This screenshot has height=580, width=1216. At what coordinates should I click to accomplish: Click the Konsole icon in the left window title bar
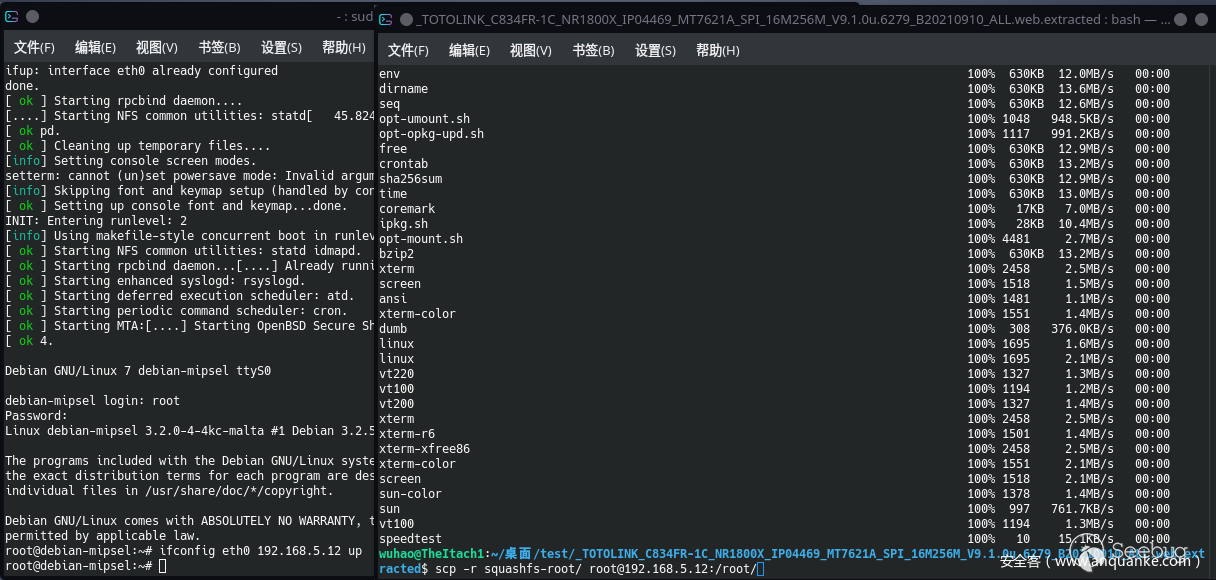[11, 17]
